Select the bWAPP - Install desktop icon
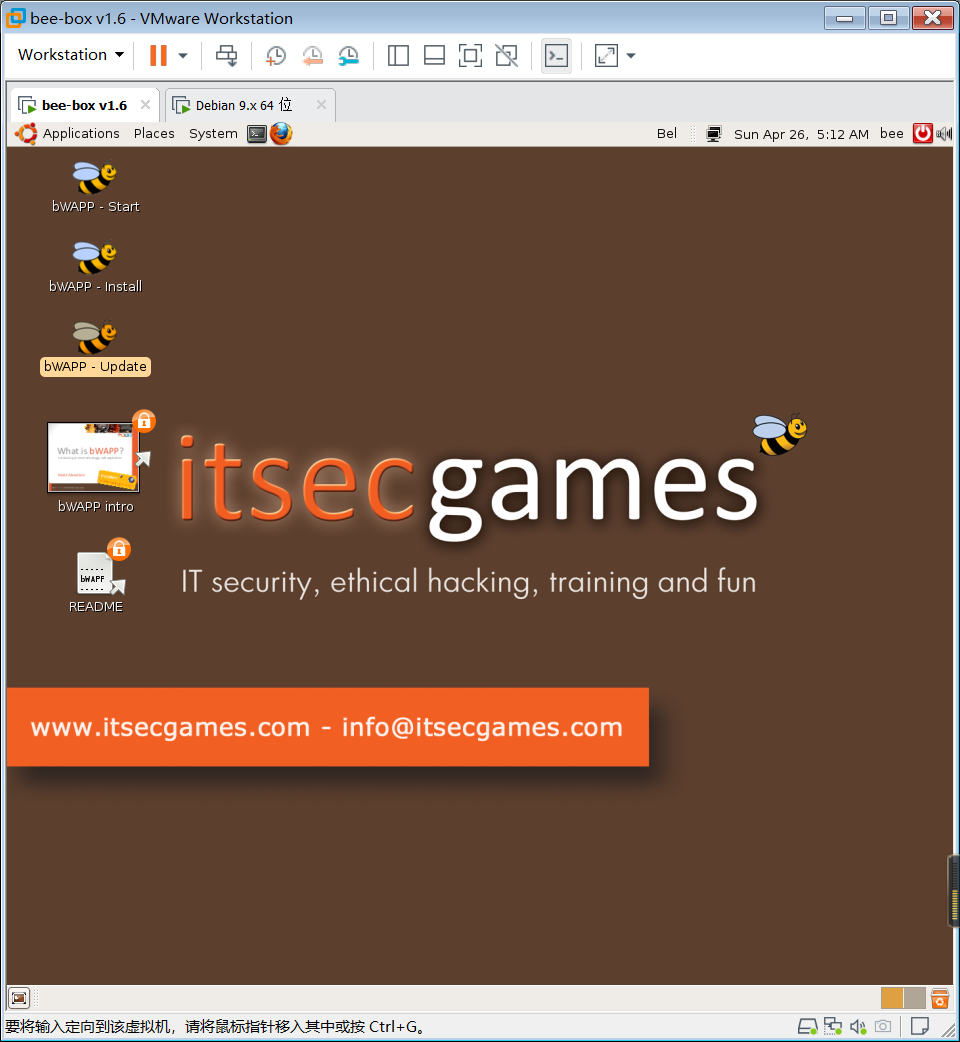 tap(96, 267)
